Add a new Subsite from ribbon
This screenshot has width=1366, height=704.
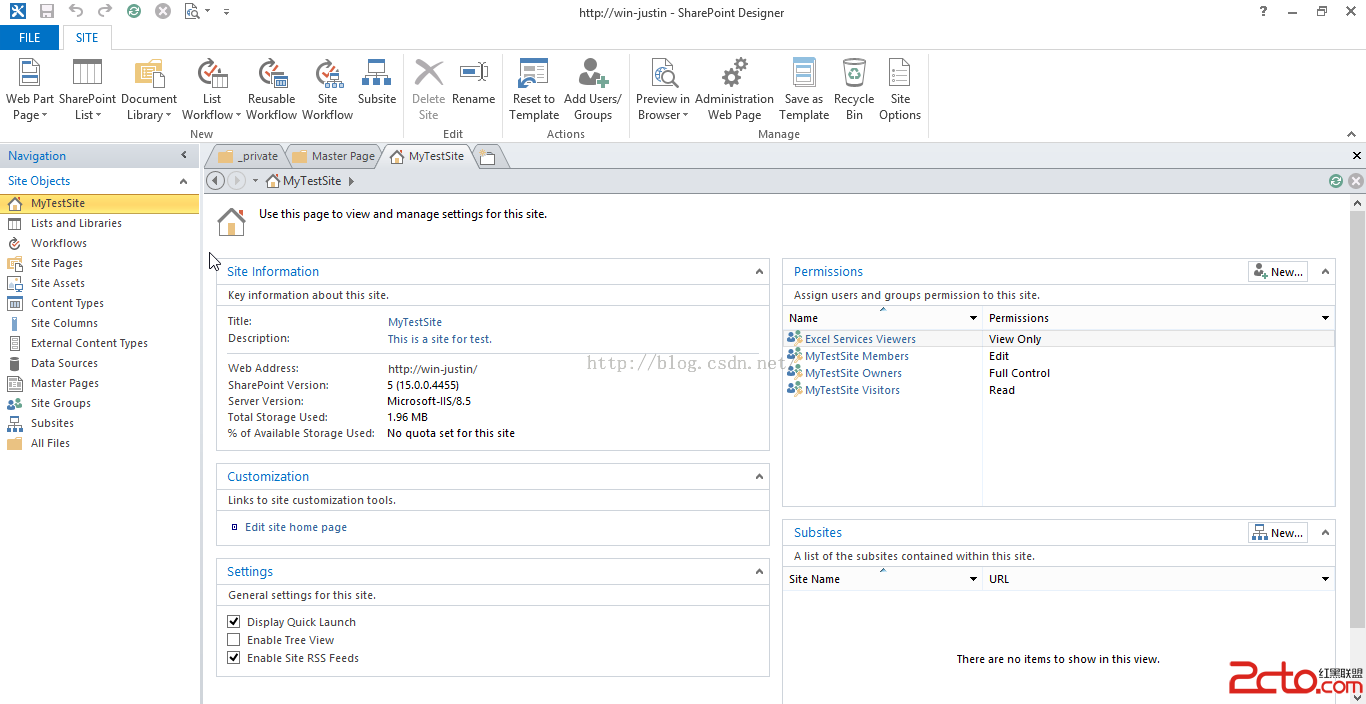tap(376, 82)
